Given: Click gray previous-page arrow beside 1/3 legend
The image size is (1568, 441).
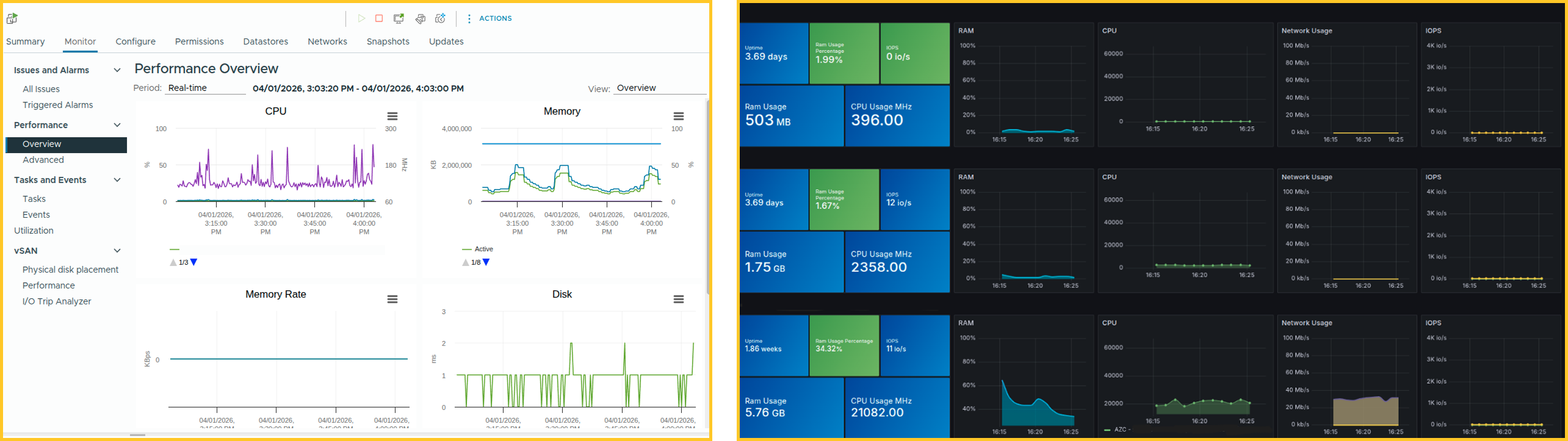Looking at the screenshot, I should (x=173, y=262).
